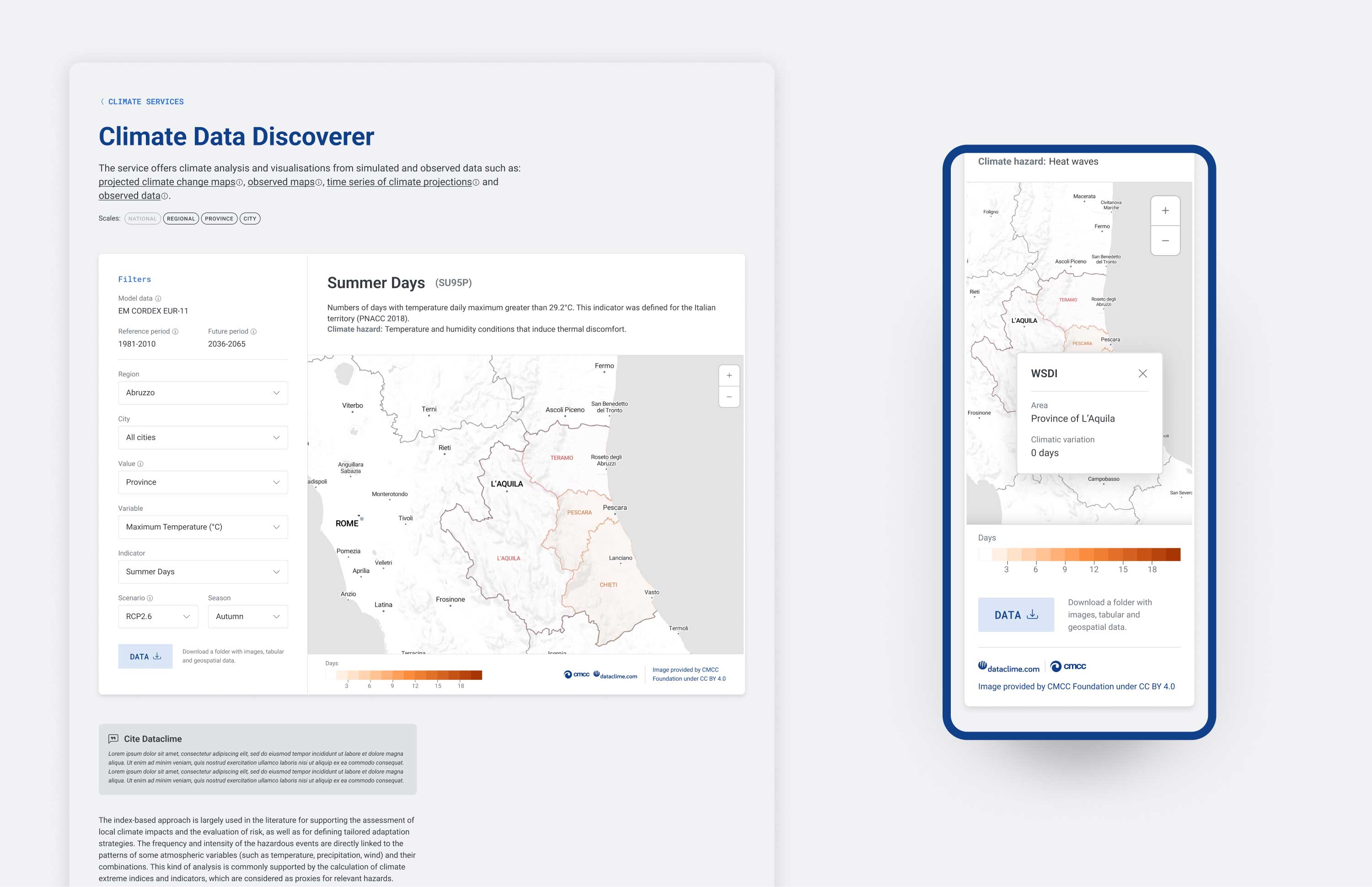Screen dimensions: 1372x887
Task: Zoom in on the tablet Heat waves map
Action: (1165, 211)
